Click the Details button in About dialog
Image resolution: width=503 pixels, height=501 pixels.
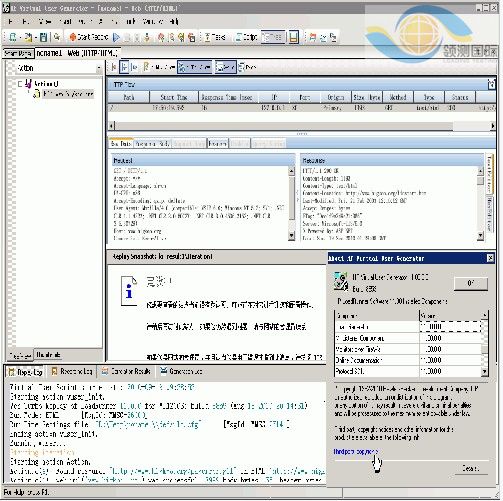point(471,468)
